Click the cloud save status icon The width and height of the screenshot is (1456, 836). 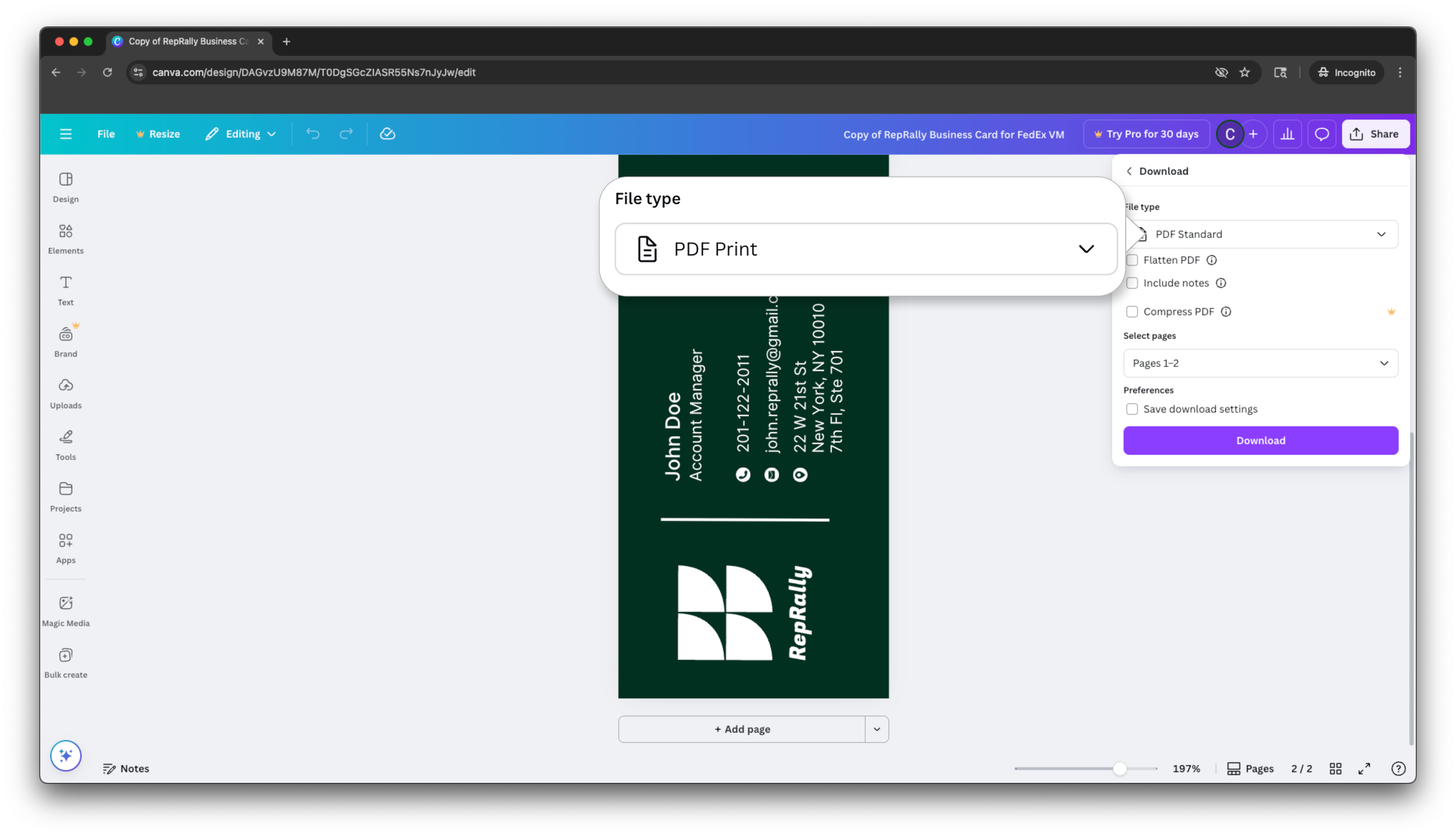388,134
